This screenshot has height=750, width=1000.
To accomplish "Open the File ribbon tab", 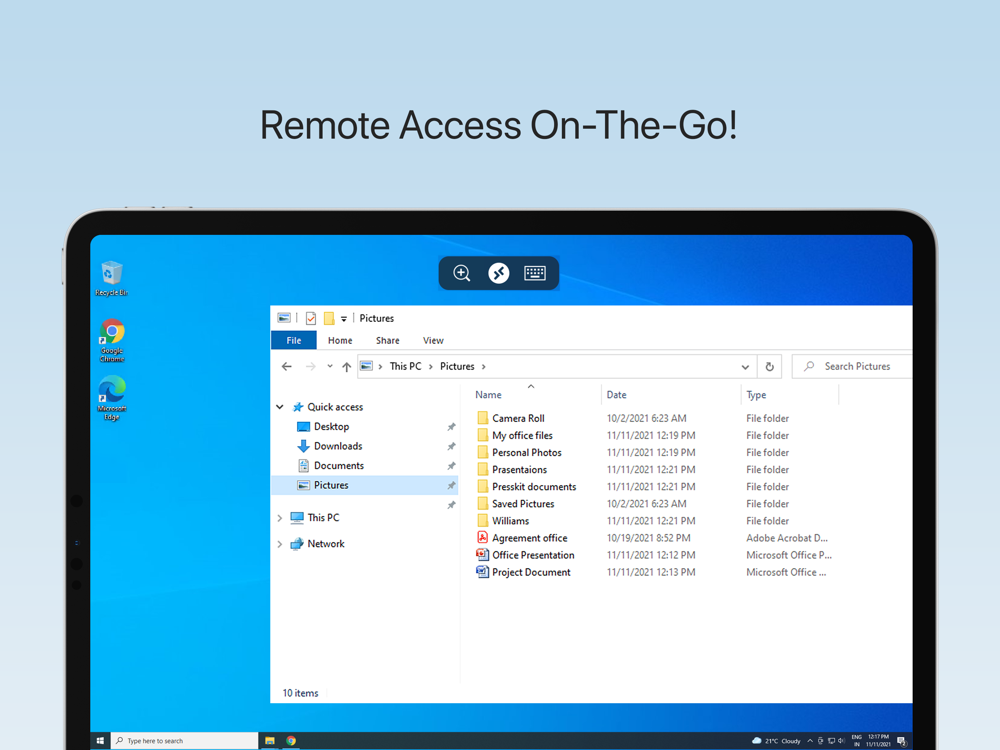I will 294,341.
